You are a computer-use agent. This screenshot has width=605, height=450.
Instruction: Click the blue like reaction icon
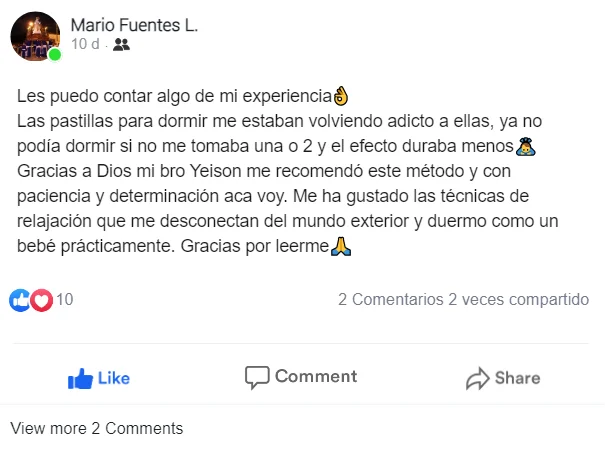[x=19, y=299]
